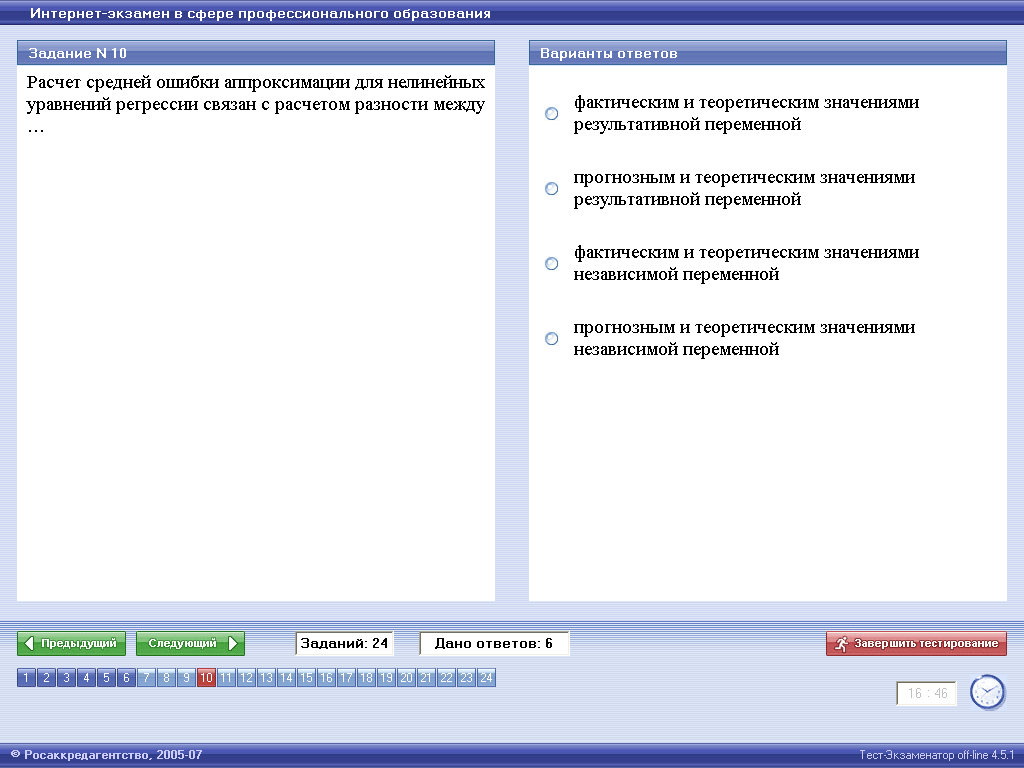Go to question 15
Image resolution: width=1024 pixels, height=768 pixels.
point(306,678)
